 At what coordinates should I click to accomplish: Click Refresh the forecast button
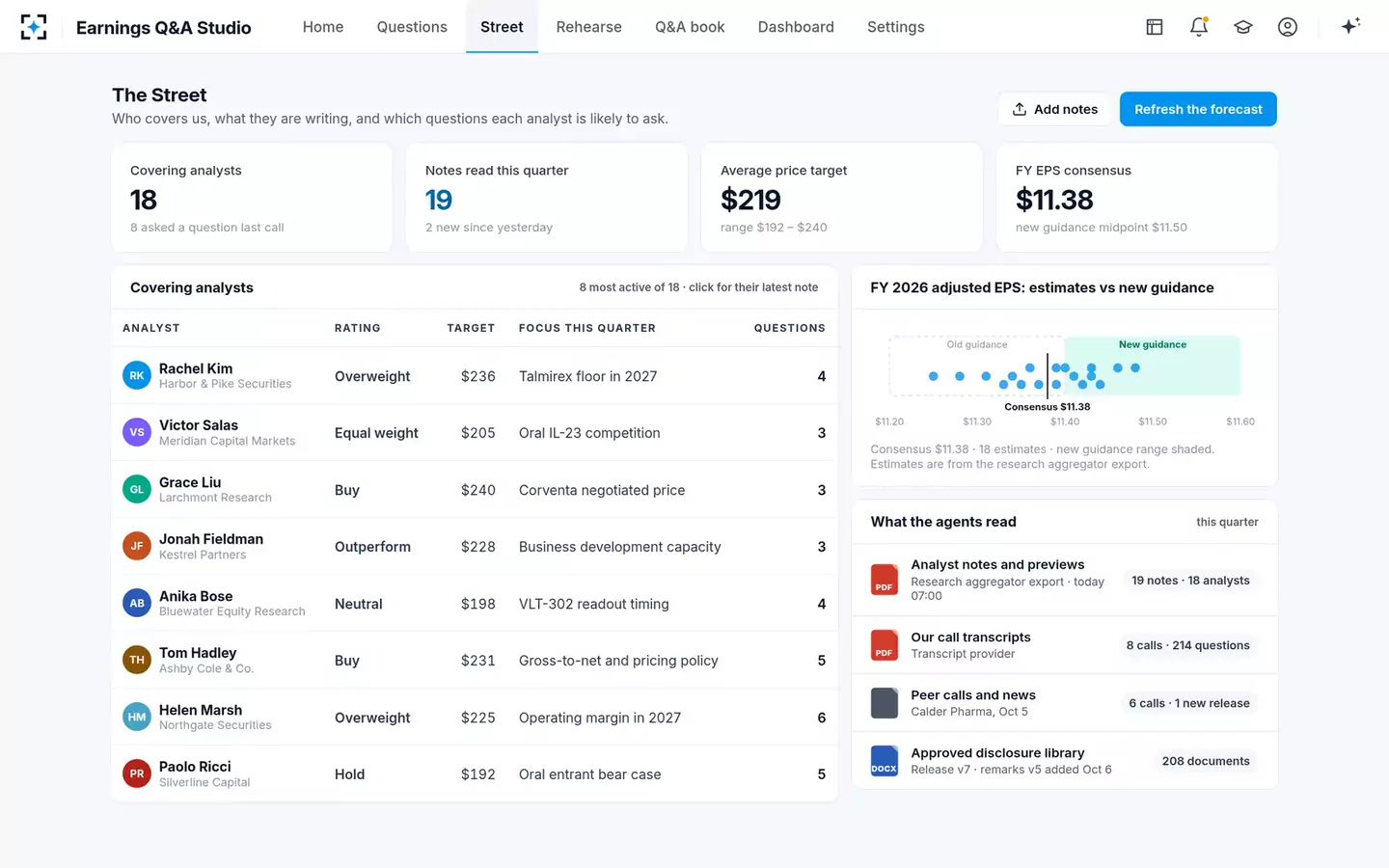[x=1198, y=109]
